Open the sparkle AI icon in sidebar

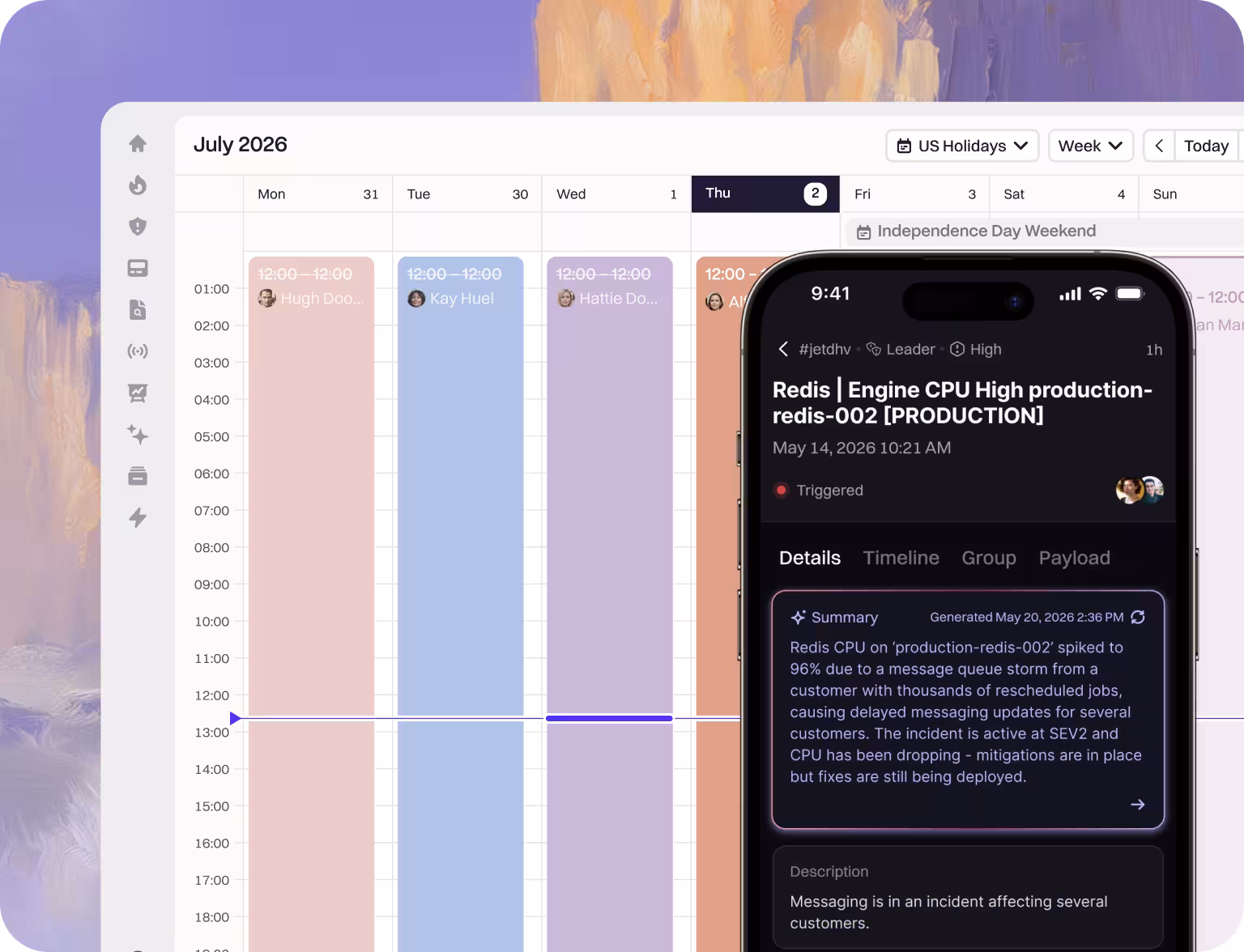(138, 435)
